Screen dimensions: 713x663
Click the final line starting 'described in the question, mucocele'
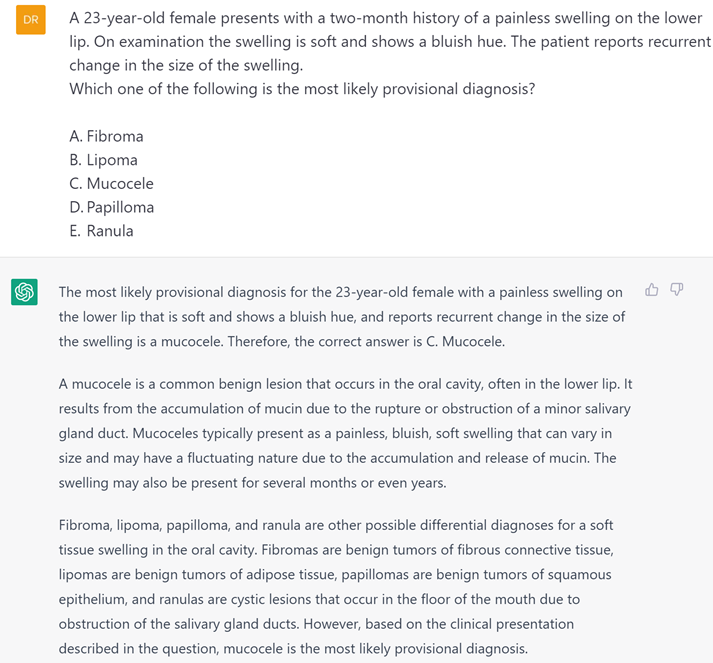point(292,649)
